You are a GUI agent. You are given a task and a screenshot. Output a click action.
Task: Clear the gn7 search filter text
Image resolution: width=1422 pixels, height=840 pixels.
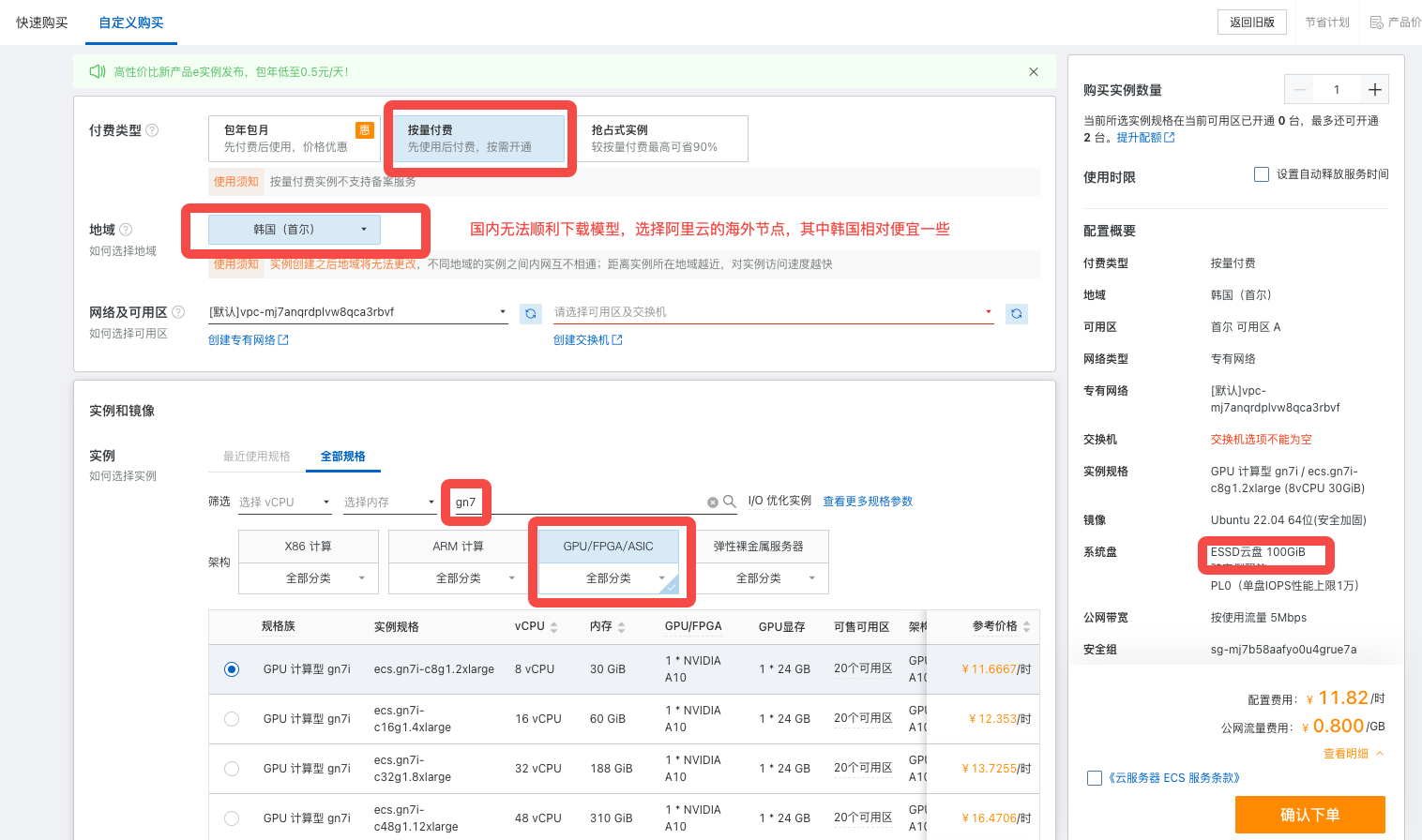point(713,502)
